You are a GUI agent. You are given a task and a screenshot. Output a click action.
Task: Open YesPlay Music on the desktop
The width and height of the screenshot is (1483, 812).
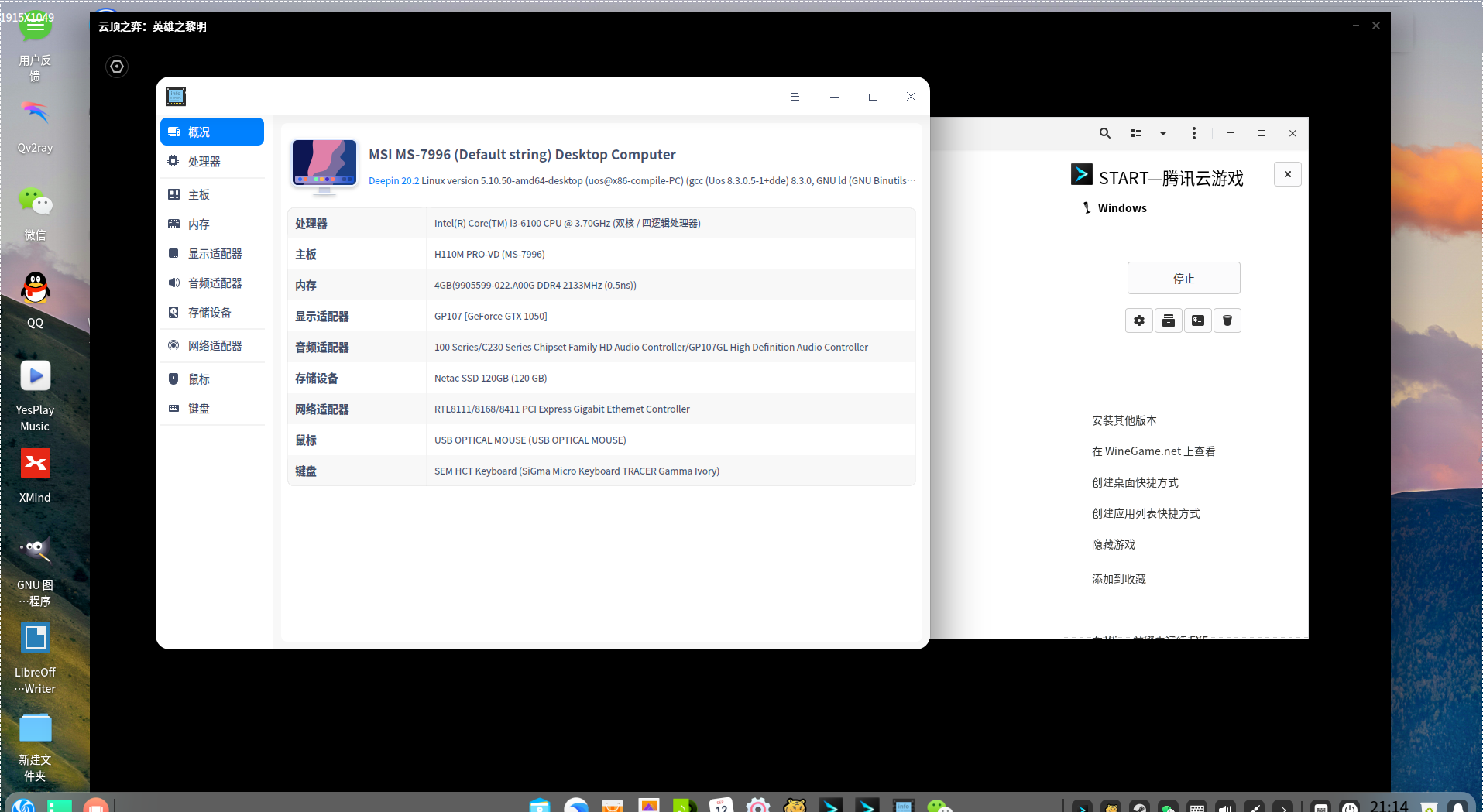click(x=35, y=396)
